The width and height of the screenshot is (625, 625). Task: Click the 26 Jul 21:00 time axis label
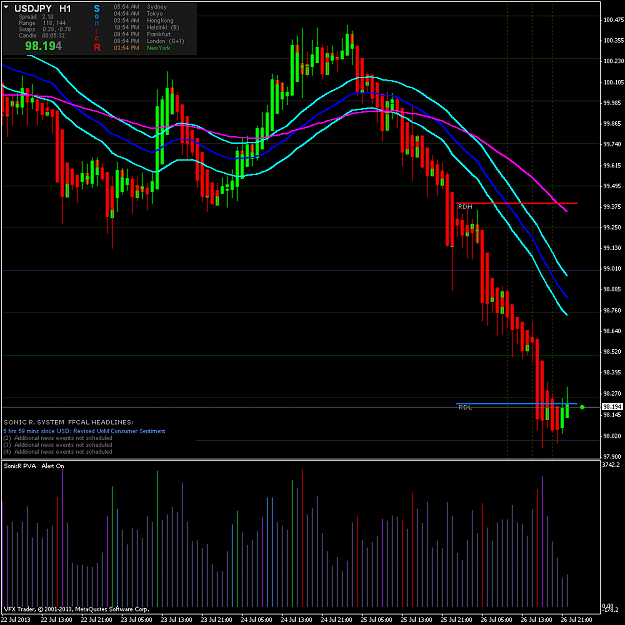click(576, 620)
